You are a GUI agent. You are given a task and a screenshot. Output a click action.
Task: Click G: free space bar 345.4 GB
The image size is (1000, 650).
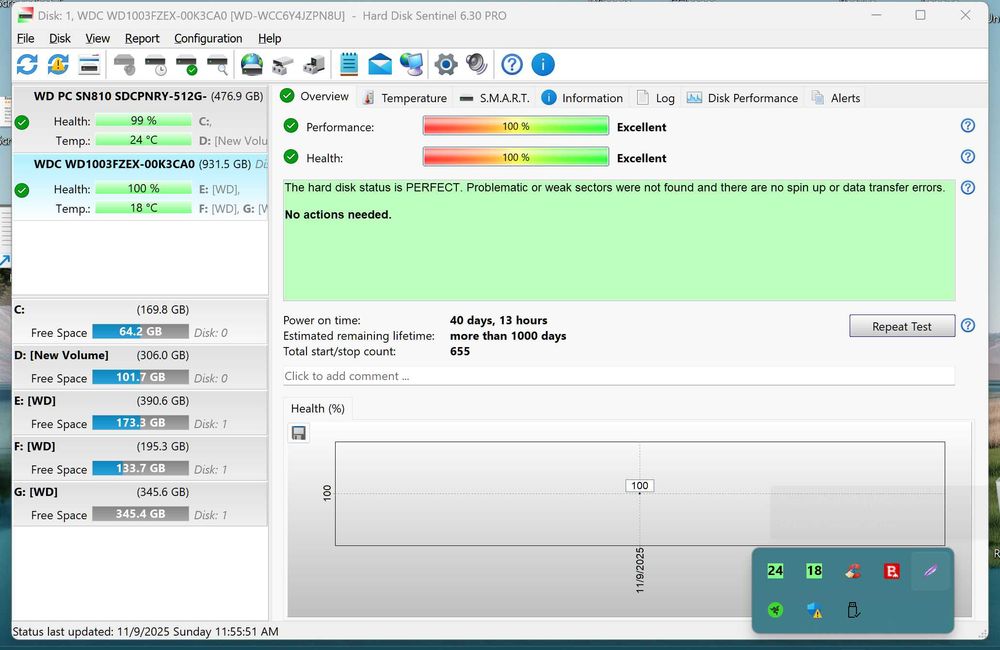click(140, 513)
